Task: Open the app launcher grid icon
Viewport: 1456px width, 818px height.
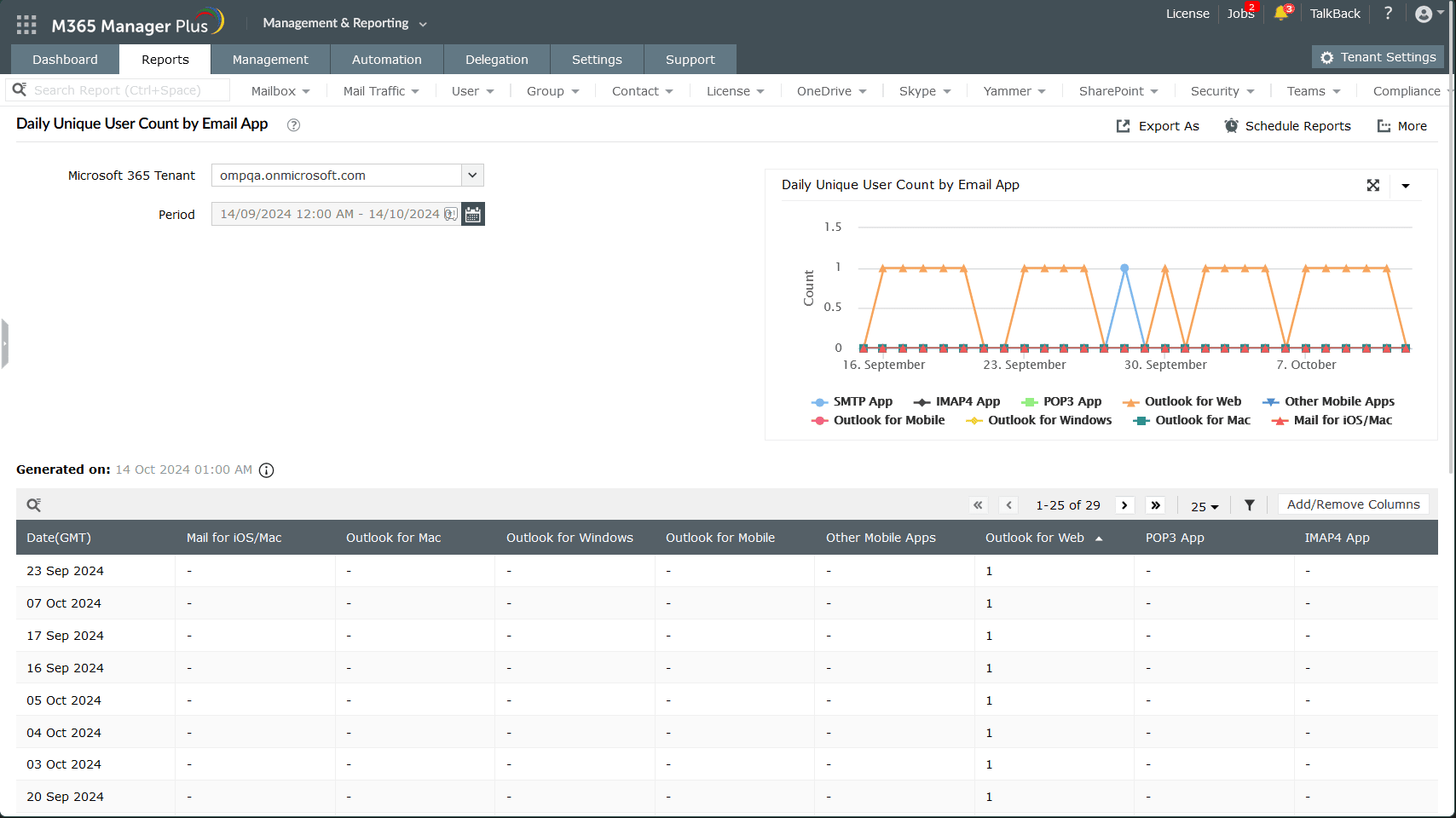Action: pyautogui.click(x=26, y=25)
